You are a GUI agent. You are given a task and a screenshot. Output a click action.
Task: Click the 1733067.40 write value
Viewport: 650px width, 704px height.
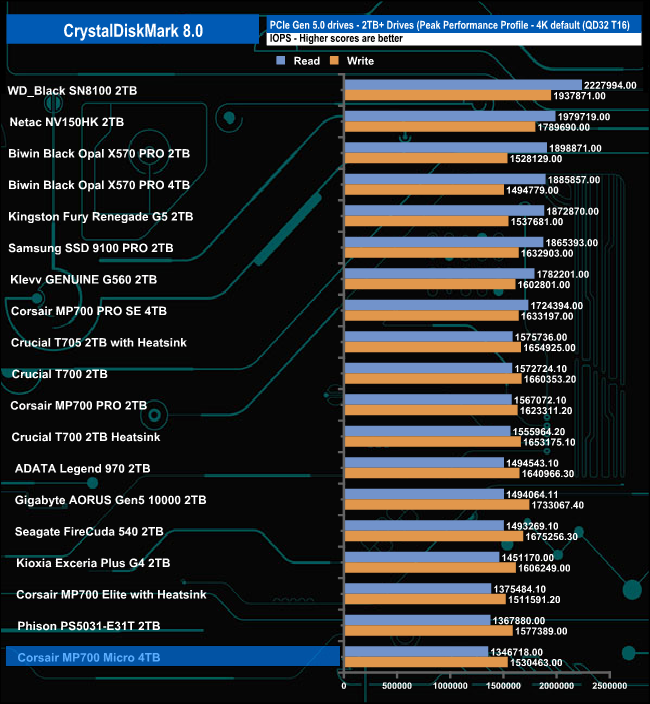tap(558, 505)
